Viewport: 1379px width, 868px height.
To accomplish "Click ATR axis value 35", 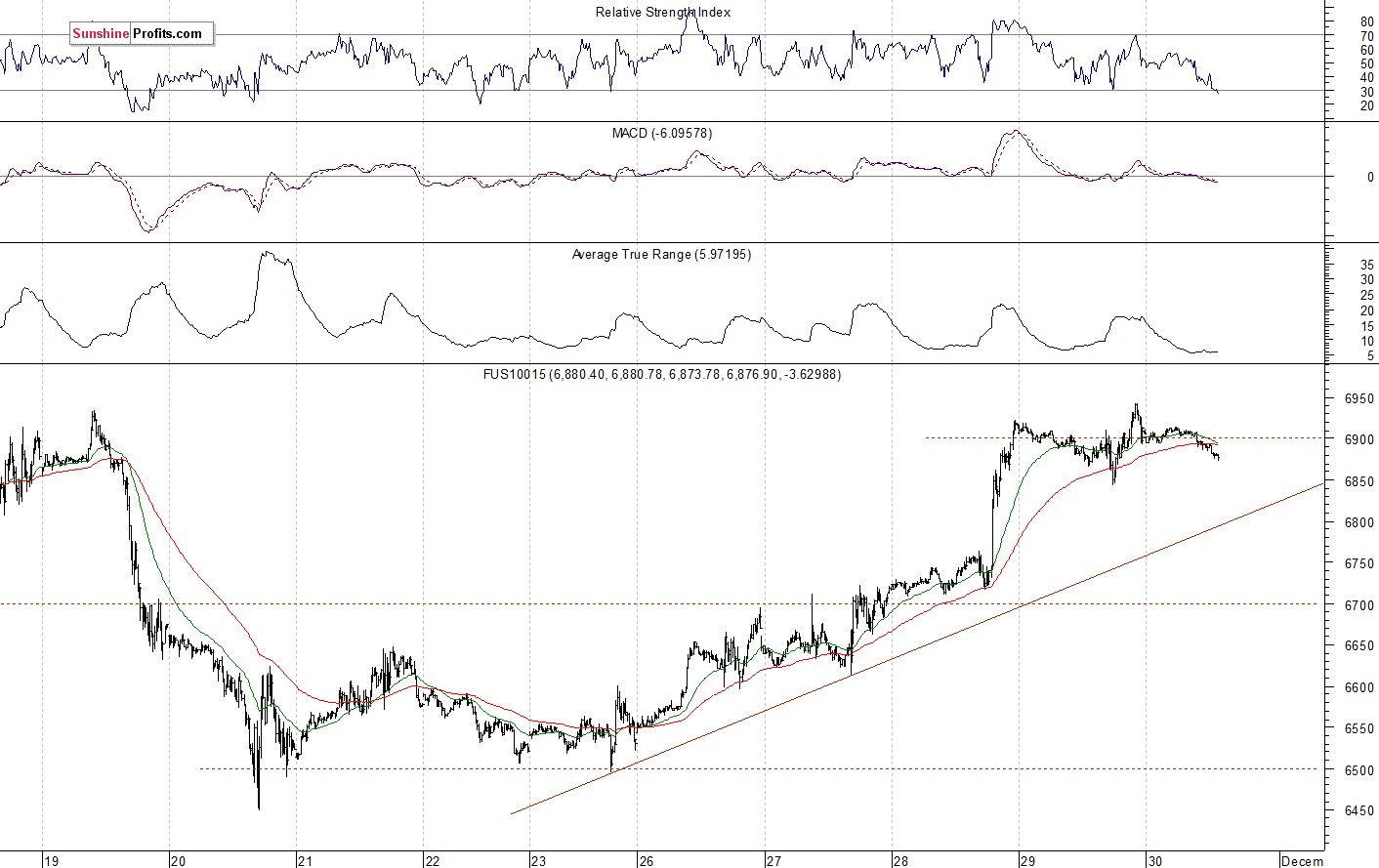I will point(1366,265).
